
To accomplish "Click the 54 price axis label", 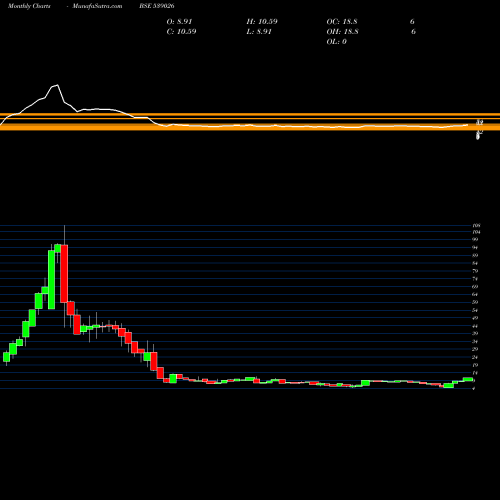I will pyautogui.click(x=475, y=310).
